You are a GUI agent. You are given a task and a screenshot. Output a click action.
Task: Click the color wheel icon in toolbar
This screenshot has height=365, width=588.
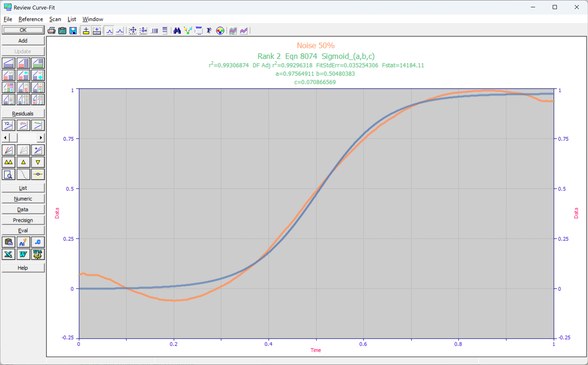pyautogui.click(x=220, y=31)
